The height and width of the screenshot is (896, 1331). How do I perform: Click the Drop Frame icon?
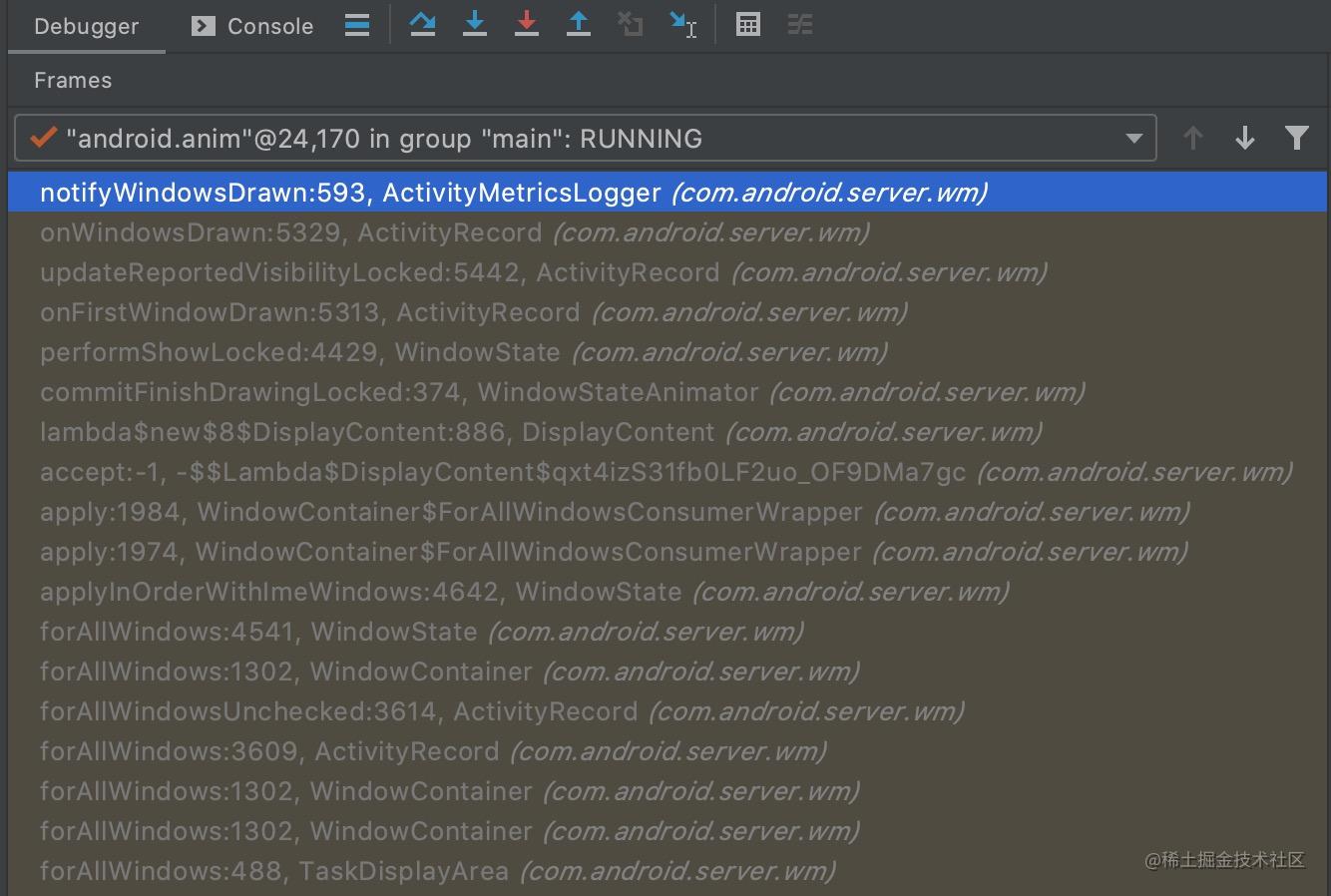point(631,25)
